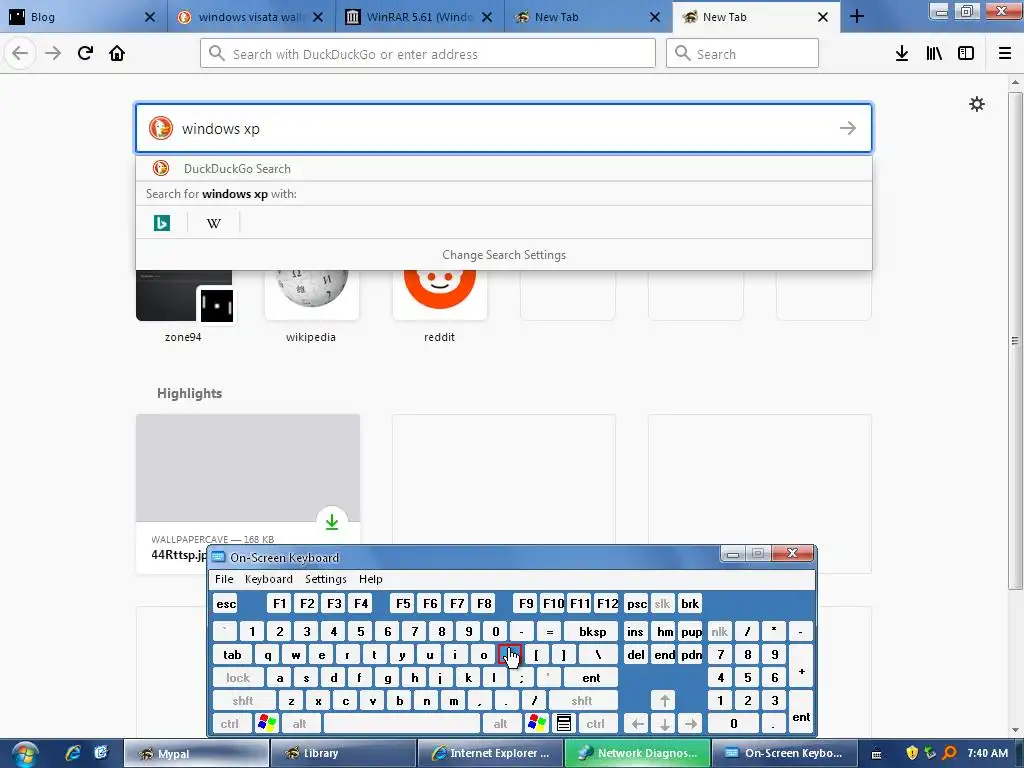Viewport: 1024px width, 768px height.
Task: Go back with the browser back arrow
Action: (20, 53)
